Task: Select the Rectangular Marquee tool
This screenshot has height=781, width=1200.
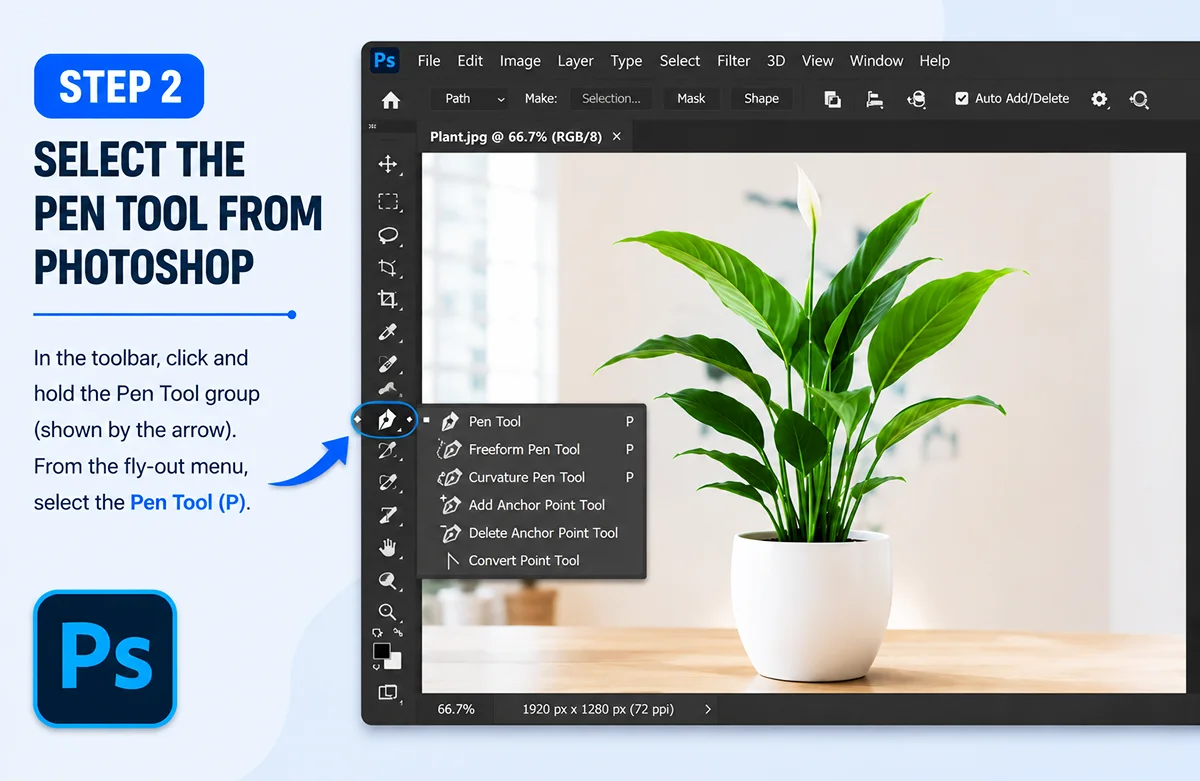Action: pyautogui.click(x=388, y=201)
